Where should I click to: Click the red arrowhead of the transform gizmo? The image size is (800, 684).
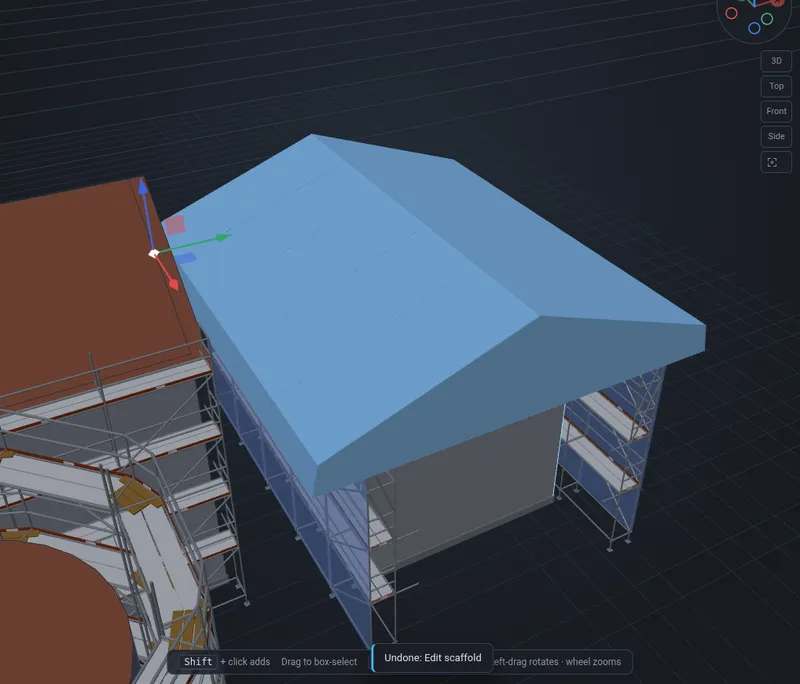(x=173, y=284)
